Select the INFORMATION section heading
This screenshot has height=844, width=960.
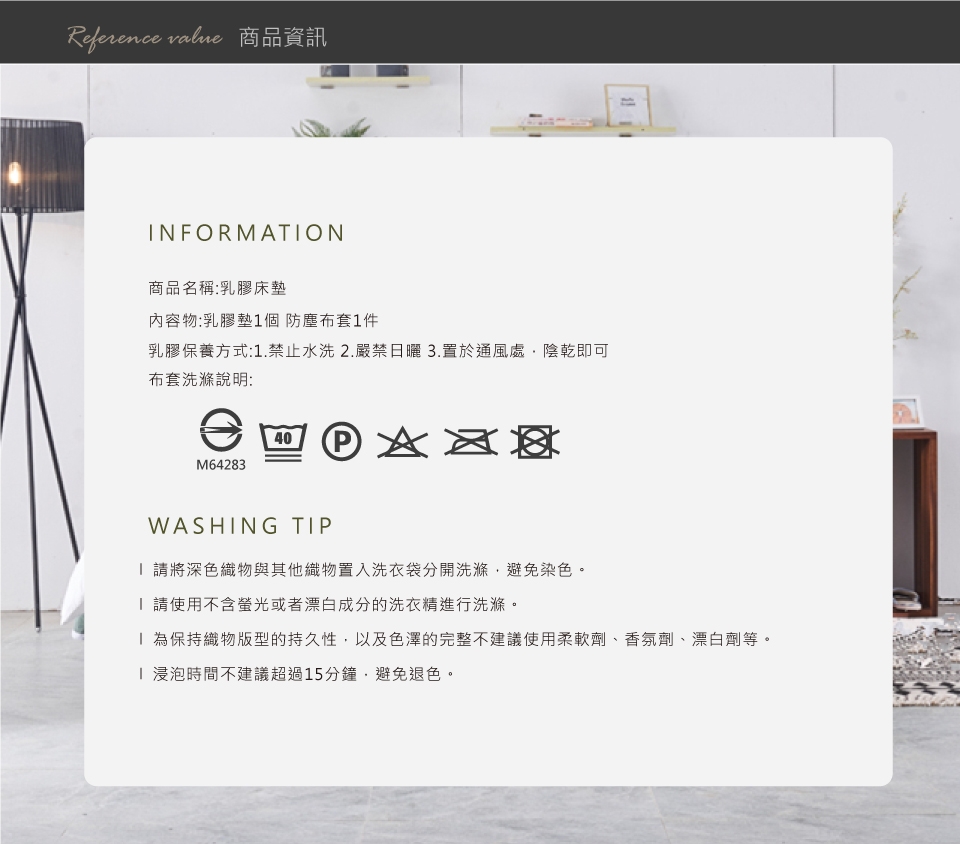tap(246, 233)
